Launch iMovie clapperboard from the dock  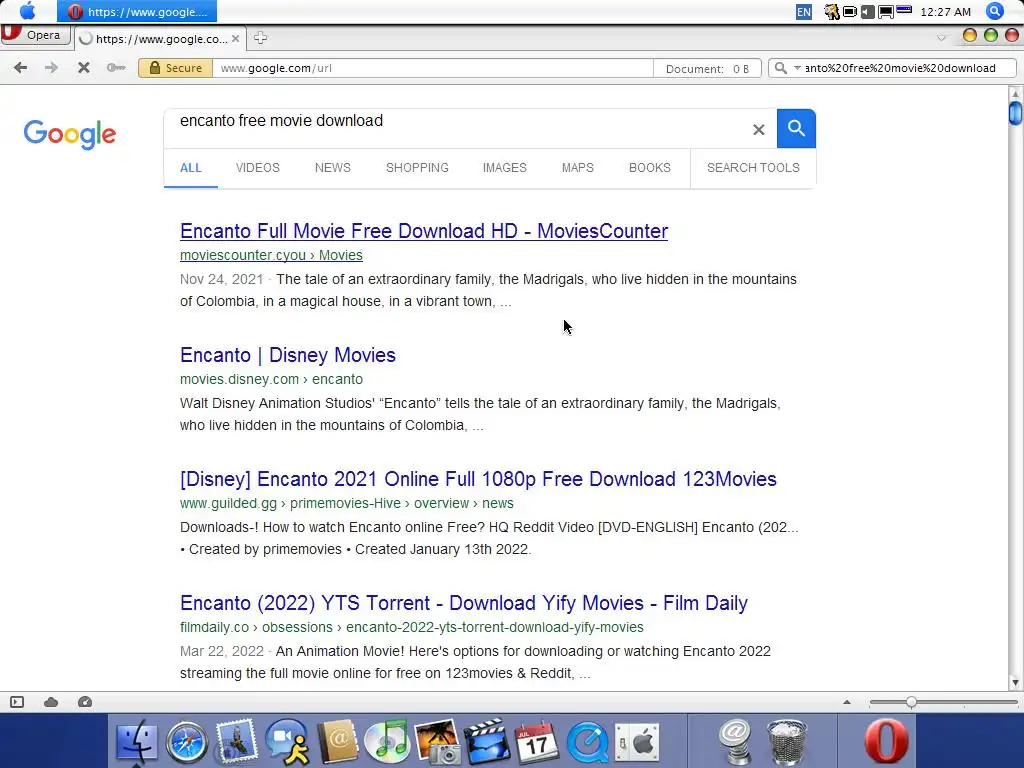[487, 741]
